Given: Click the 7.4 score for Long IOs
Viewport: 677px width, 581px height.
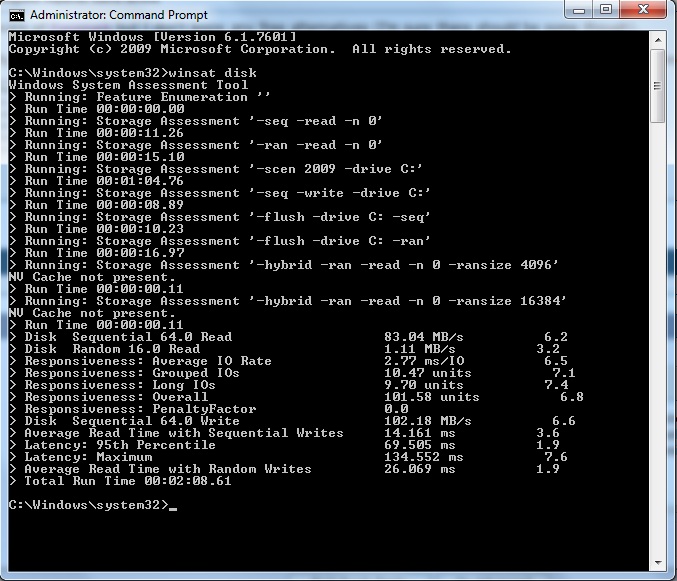Looking at the screenshot, I should [556, 385].
